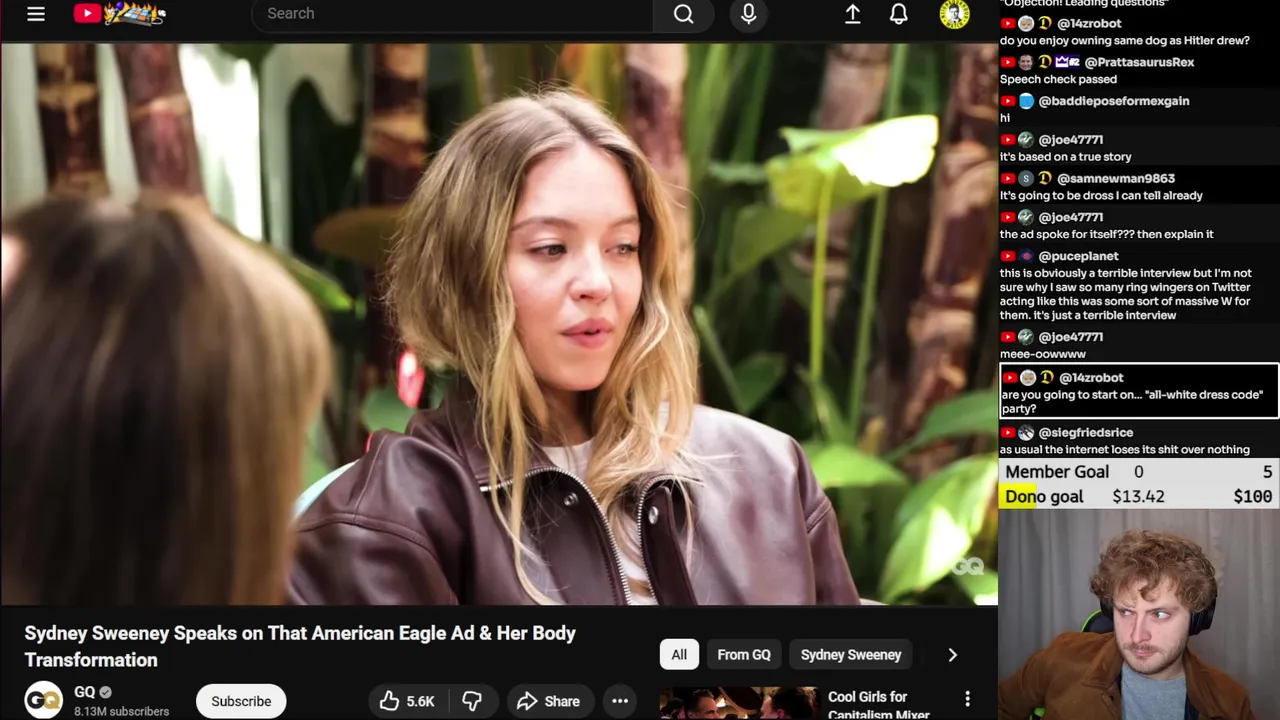Go to YouTube home via logo
1280x720 pixels.
[119, 13]
